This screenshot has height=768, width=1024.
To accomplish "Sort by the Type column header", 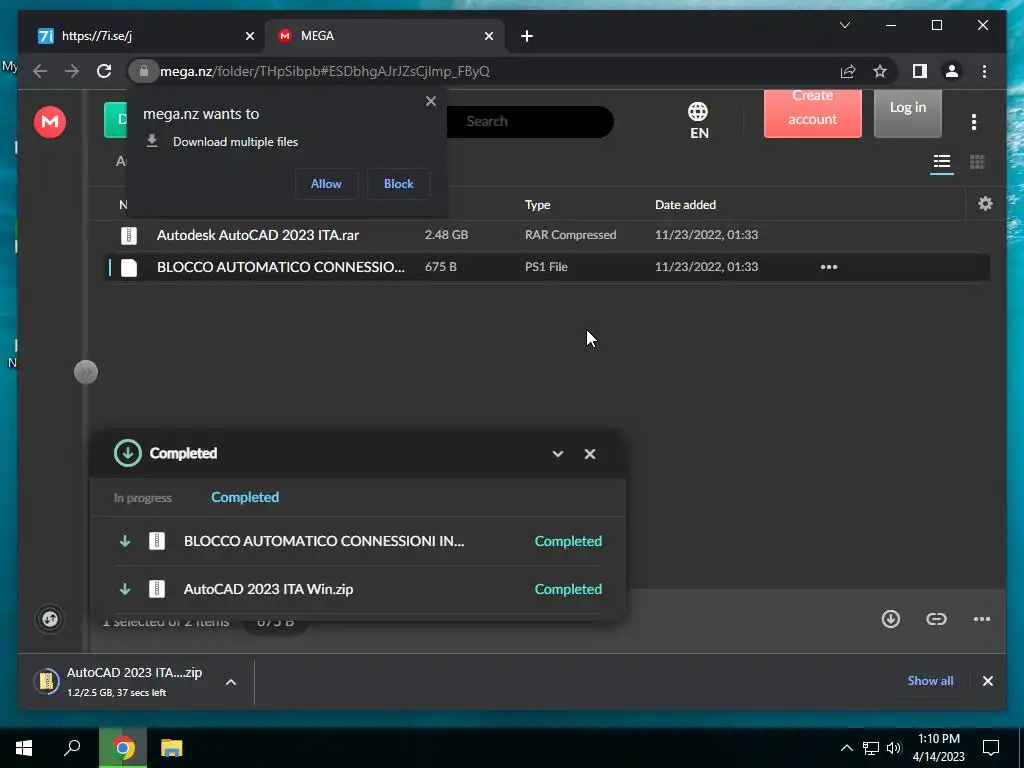I will click(x=537, y=204).
